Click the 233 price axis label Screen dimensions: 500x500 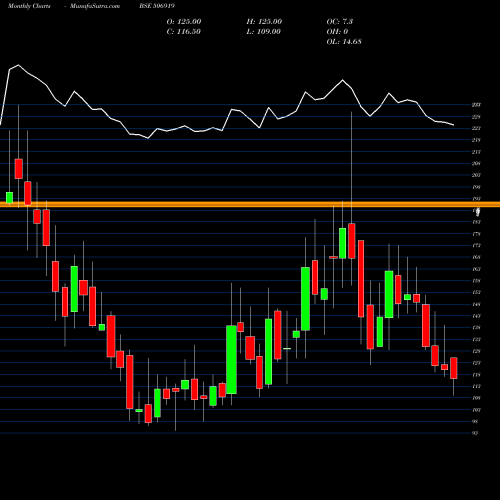476,105
